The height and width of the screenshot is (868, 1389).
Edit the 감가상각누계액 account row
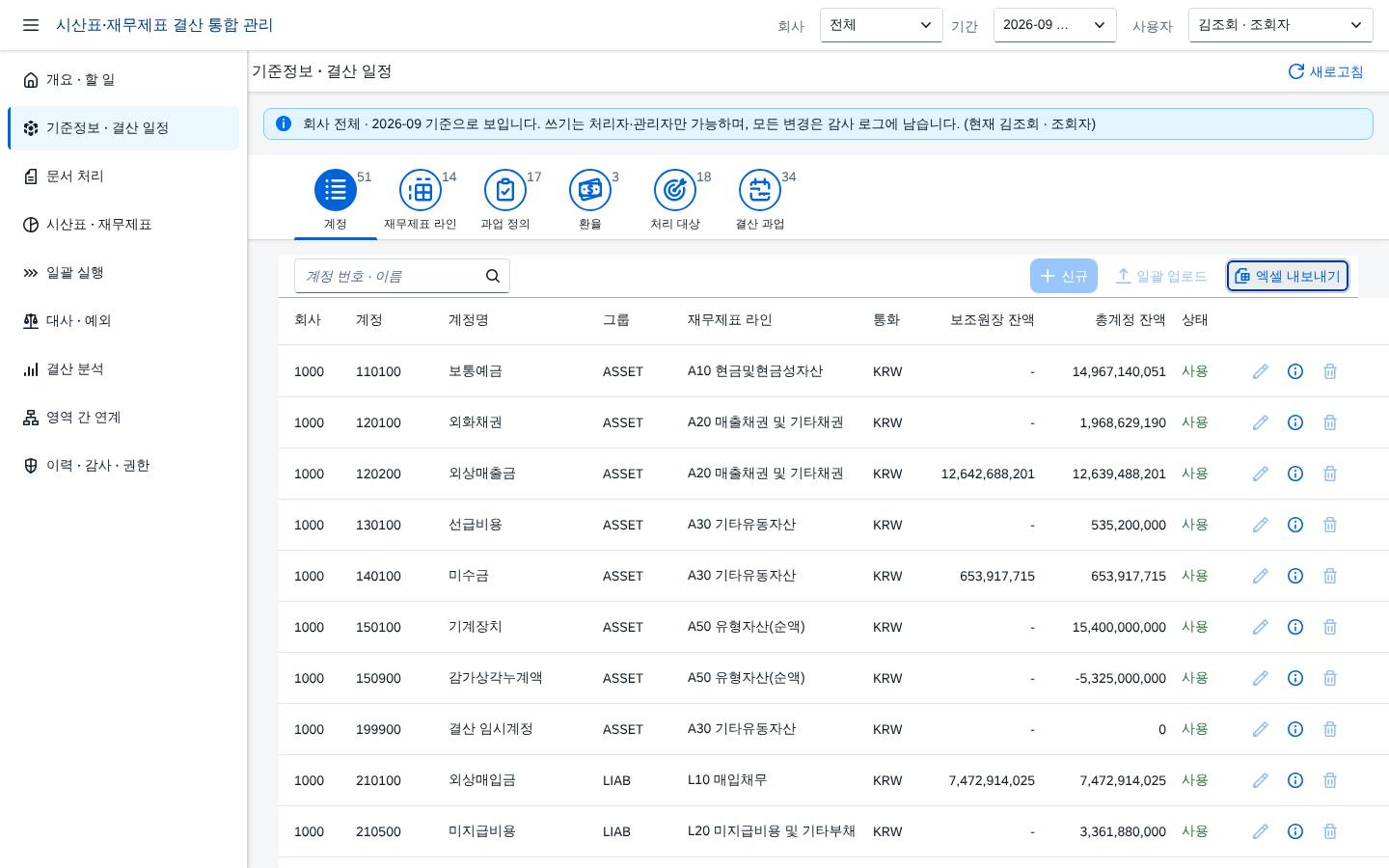(1261, 678)
